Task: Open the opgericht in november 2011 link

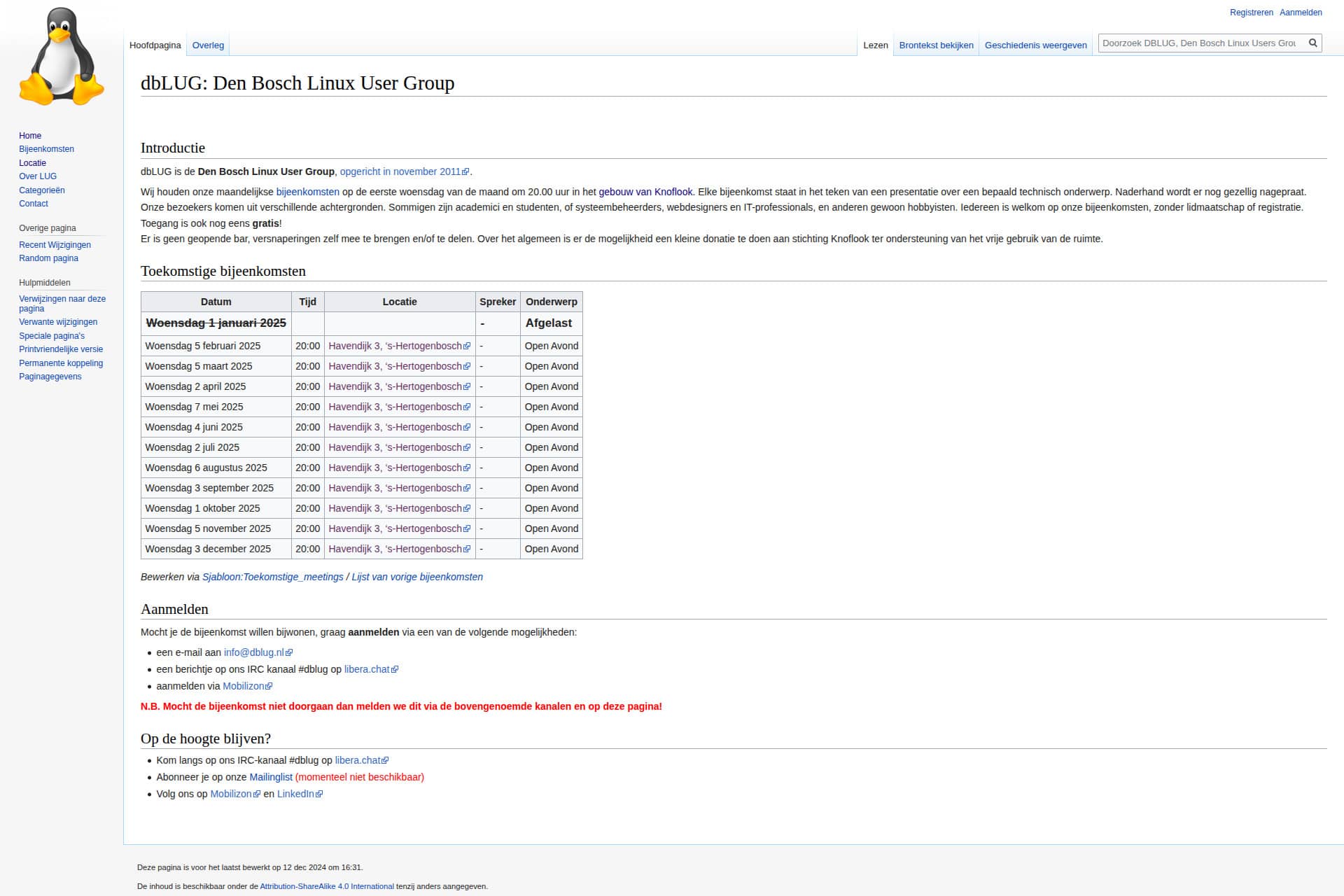Action: click(x=400, y=171)
